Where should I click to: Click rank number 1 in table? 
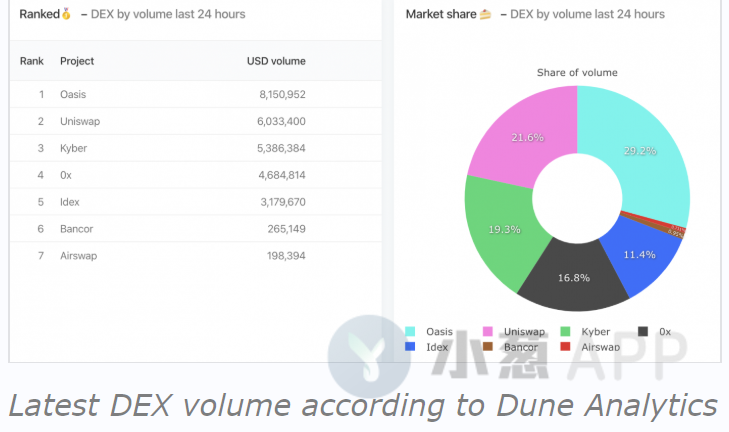(41, 94)
